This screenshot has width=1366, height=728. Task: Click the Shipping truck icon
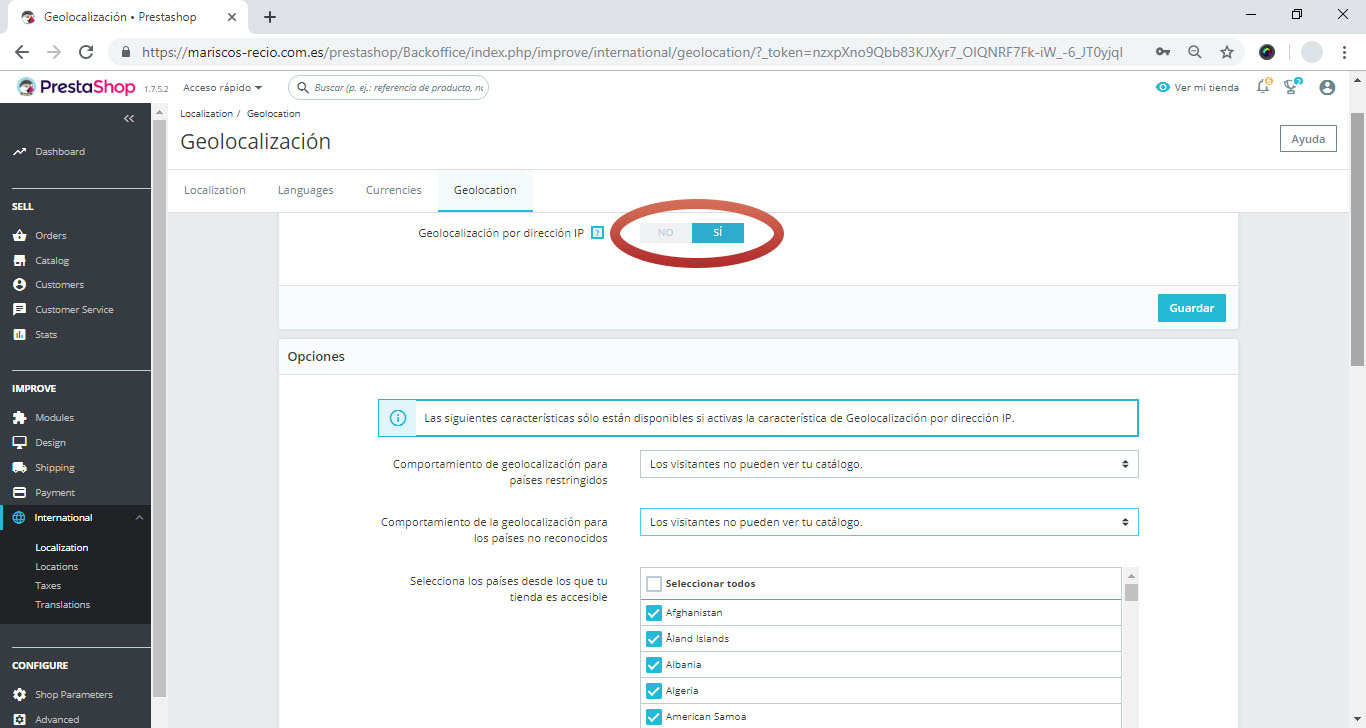(19, 468)
